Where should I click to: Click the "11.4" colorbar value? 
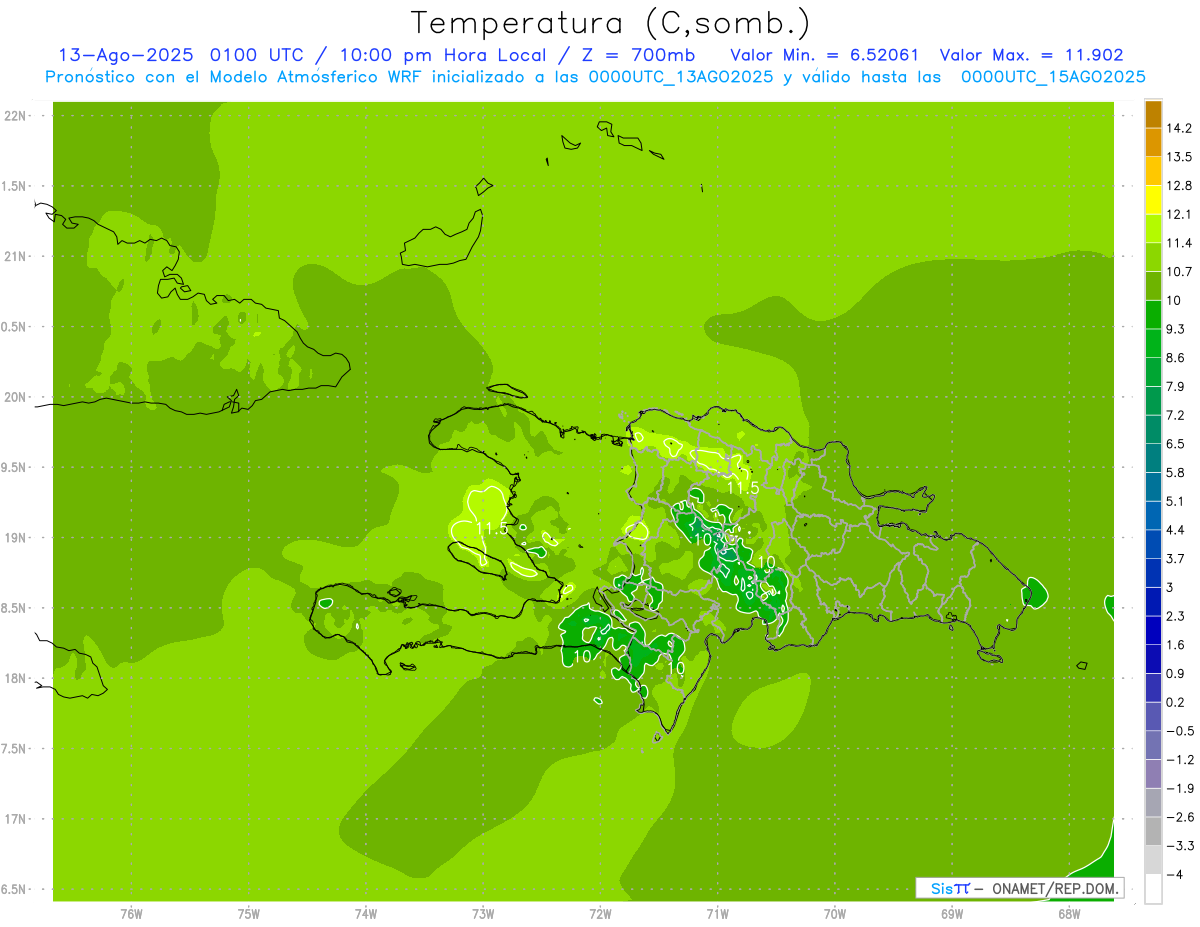point(1178,243)
